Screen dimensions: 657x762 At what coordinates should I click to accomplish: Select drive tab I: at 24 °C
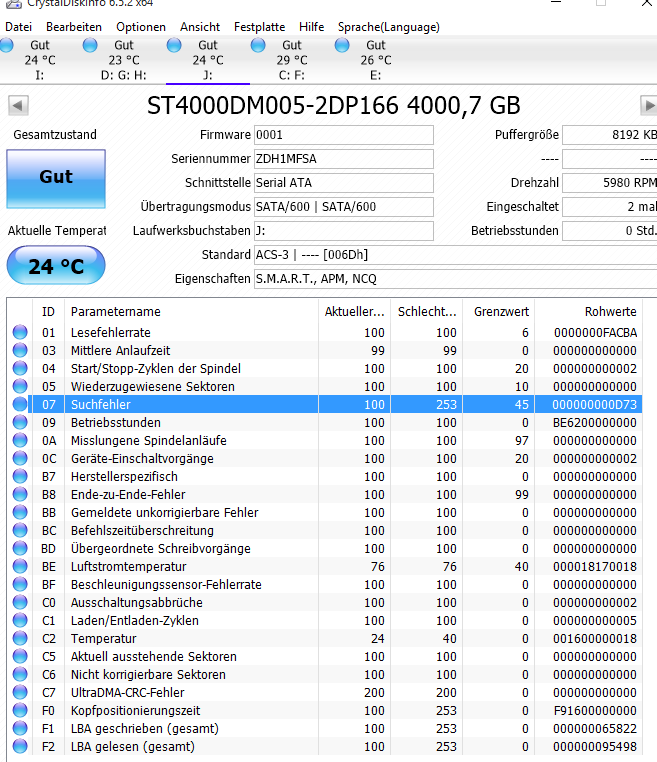tap(40, 60)
